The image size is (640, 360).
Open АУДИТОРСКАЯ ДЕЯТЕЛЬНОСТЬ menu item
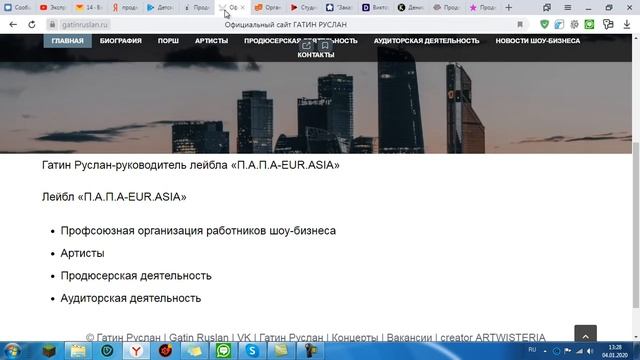tap(427, 41)
